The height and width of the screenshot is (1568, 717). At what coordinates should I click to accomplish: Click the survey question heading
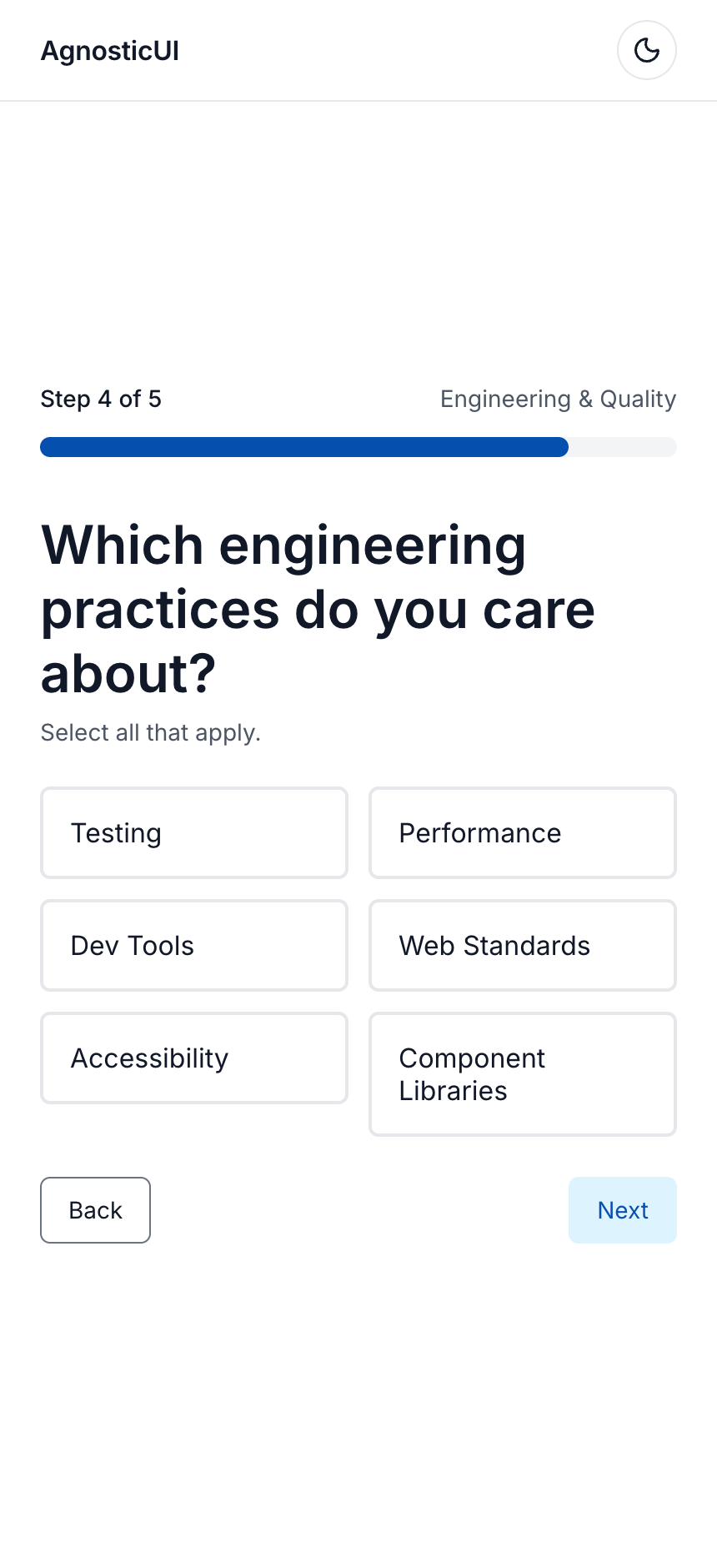[x=318, y=609]
